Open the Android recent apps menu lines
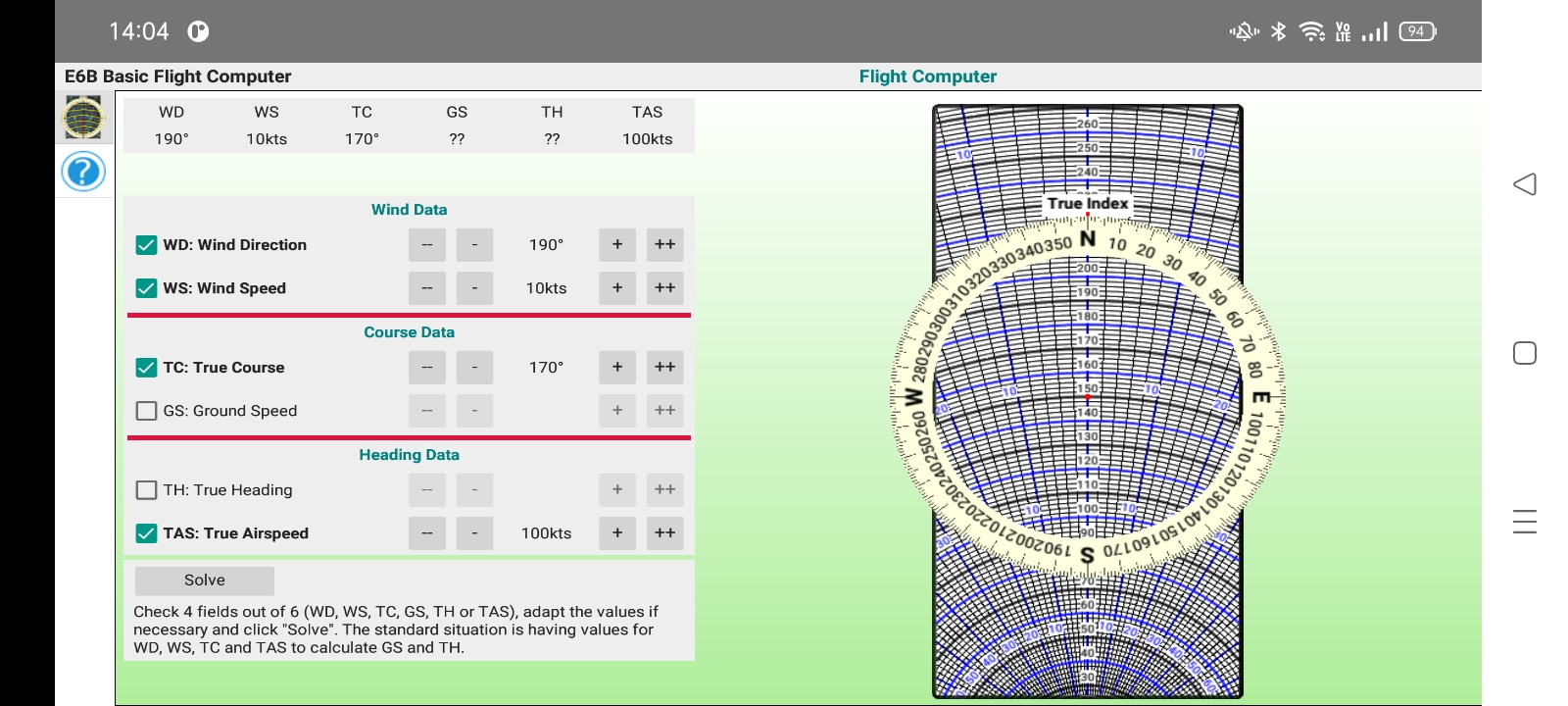 tap(1524, 522)
